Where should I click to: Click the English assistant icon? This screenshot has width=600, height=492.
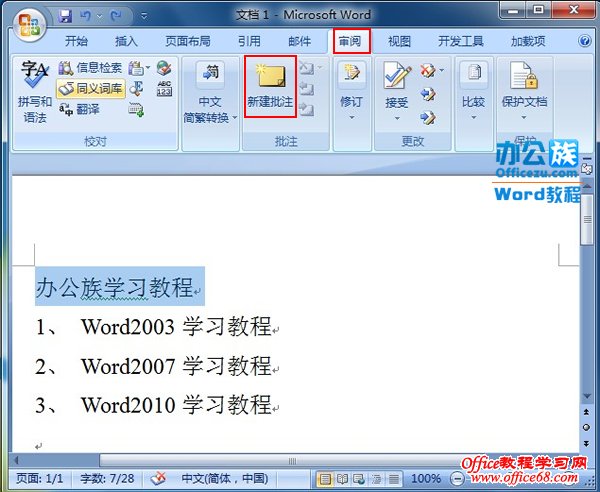point(136,89)
